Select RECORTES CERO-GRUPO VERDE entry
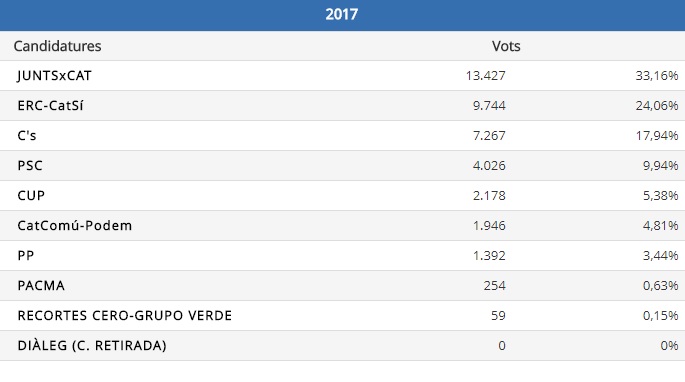The width and height of the screenshot is (685, 382). point(125,316)
